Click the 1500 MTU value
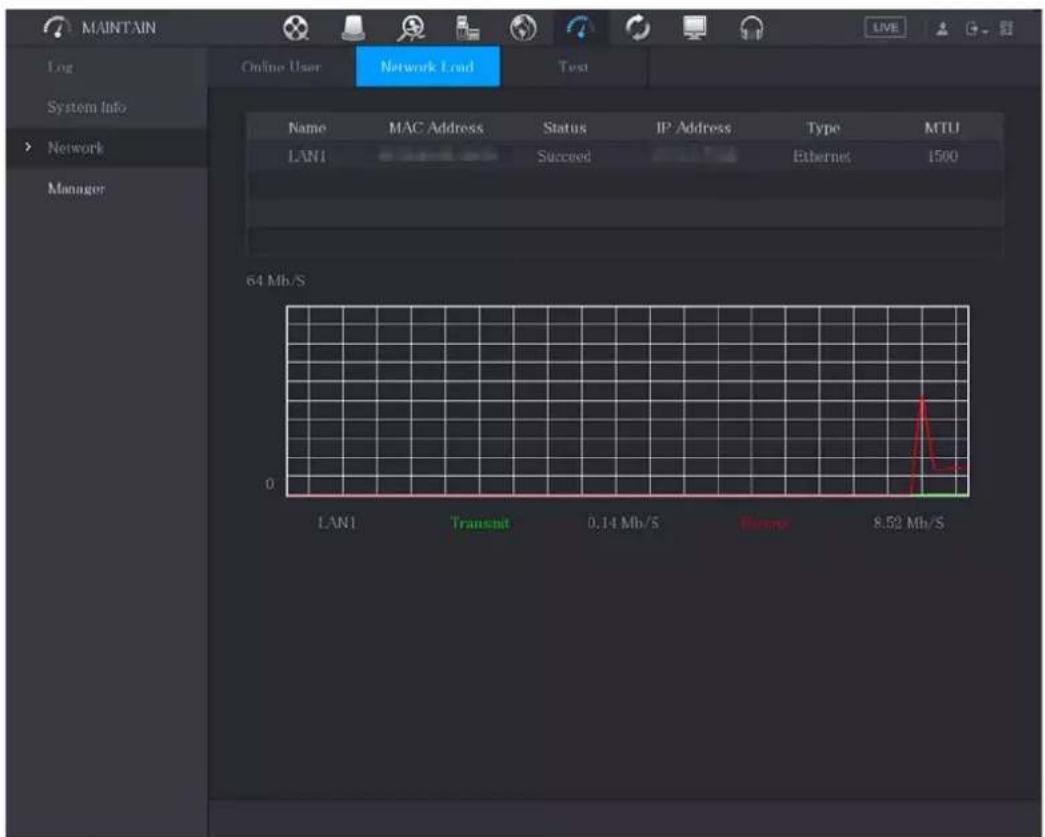The height and width of the screenshot is (837, 1045). coord(942,156)
